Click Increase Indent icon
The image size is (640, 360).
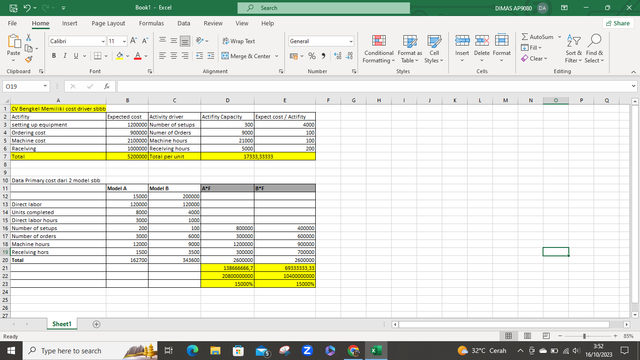click(x=211, y=56)
